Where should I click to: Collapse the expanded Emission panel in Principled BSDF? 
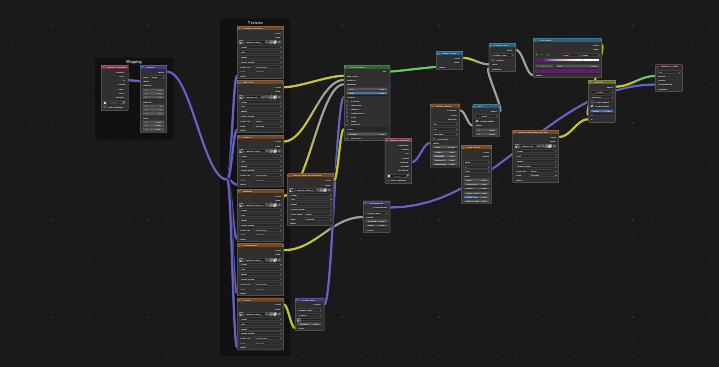(347, 124)
